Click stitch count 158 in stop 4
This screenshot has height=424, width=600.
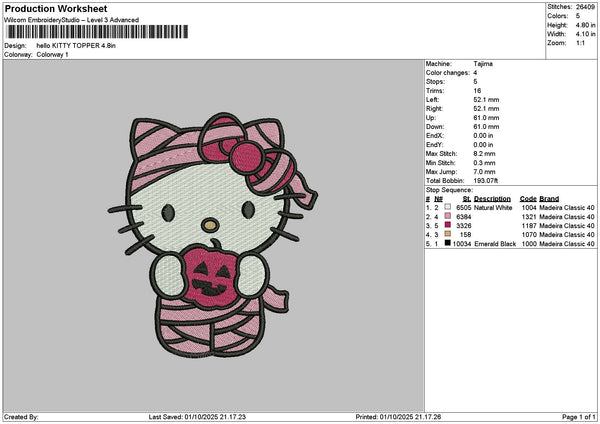466,235
